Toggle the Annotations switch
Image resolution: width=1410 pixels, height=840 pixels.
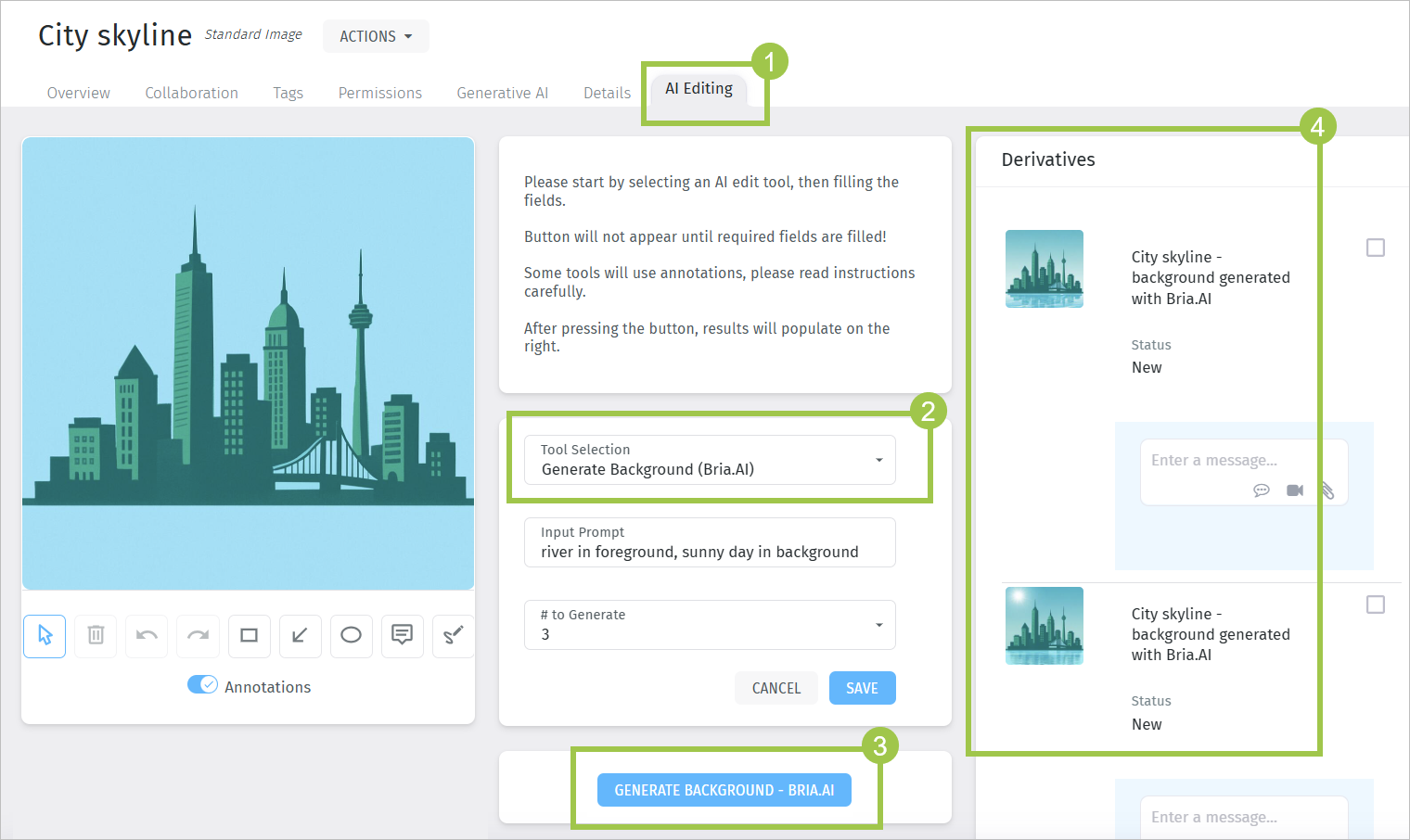202,685
